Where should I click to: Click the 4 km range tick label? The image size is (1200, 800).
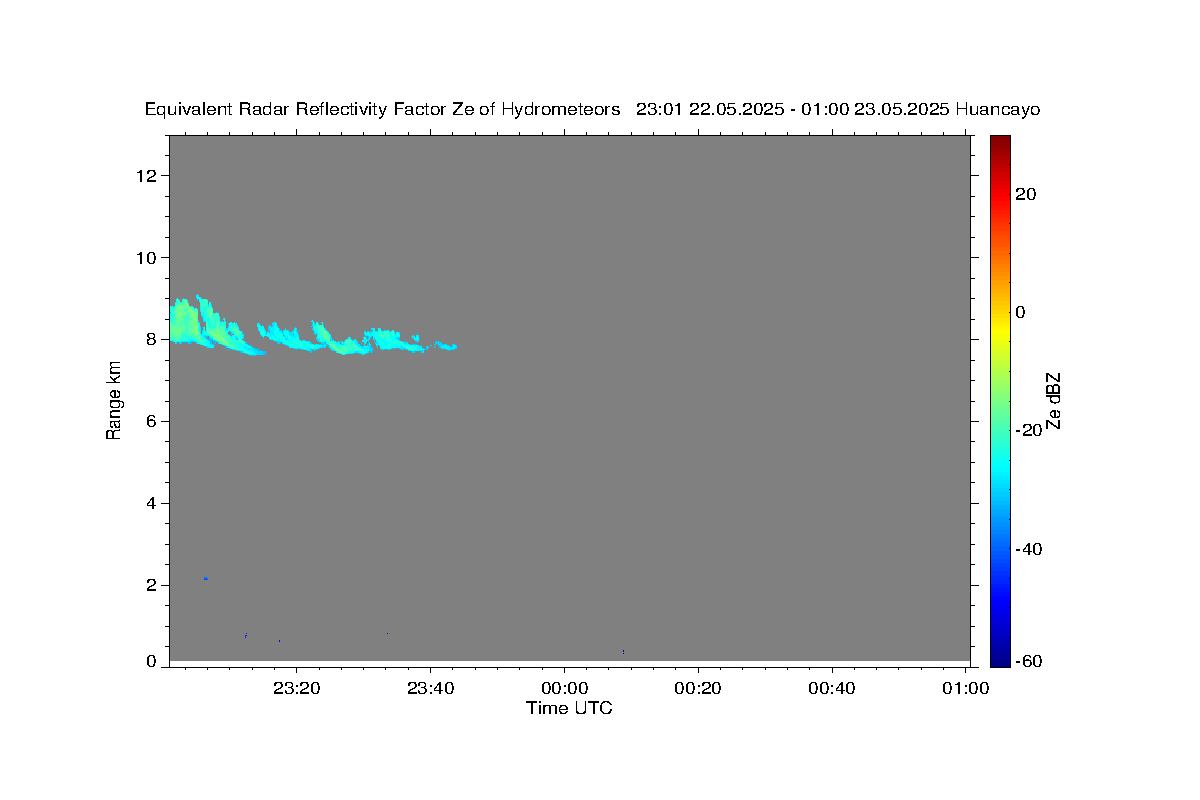tap(152, 503)
